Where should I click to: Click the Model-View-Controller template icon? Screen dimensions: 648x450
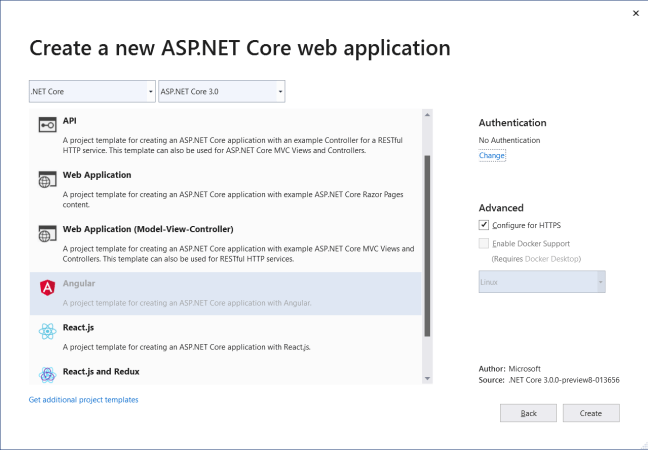coord(47,234)
